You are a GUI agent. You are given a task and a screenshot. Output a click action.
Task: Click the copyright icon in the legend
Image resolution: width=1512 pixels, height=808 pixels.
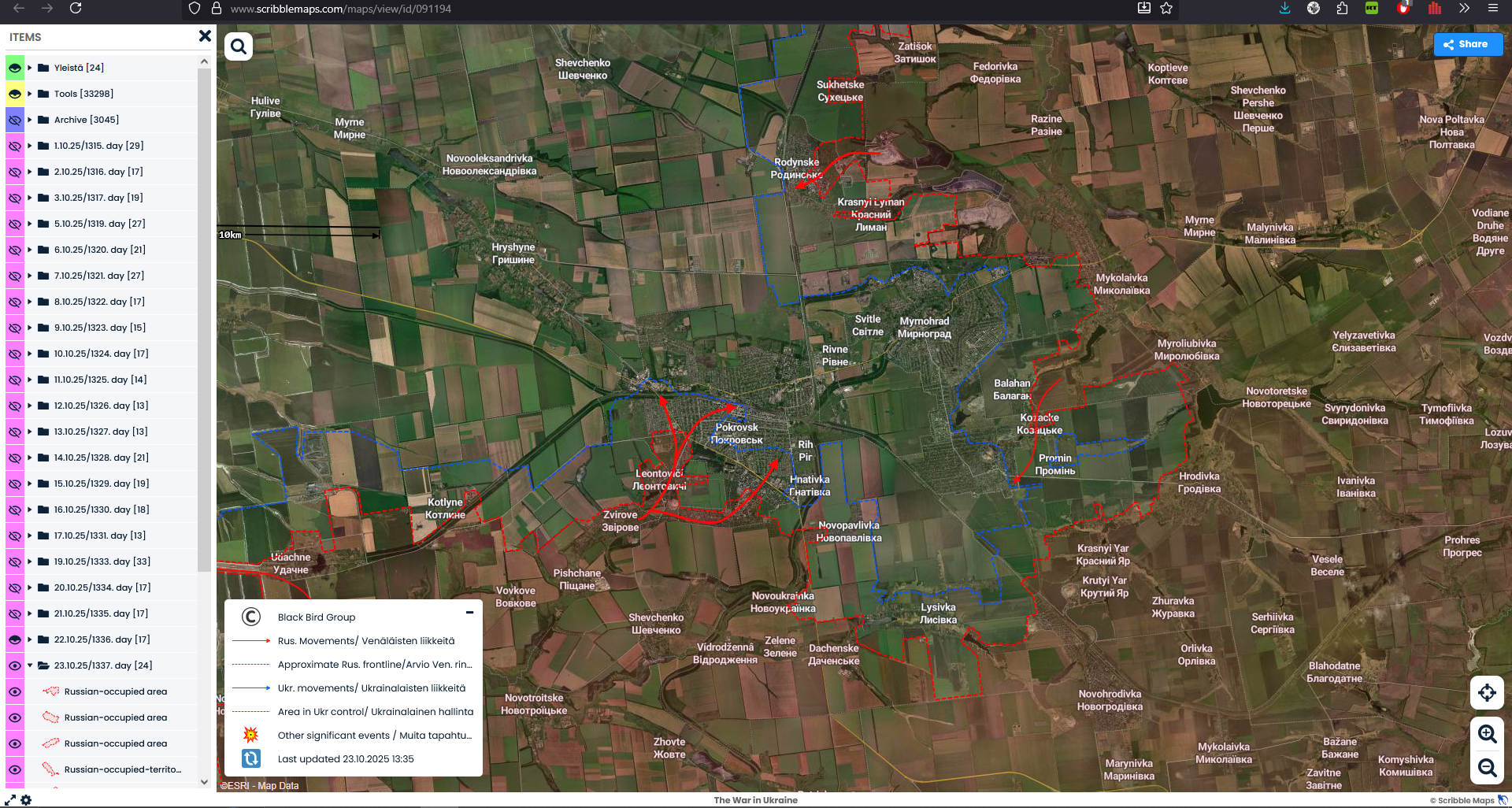(250, 617)
